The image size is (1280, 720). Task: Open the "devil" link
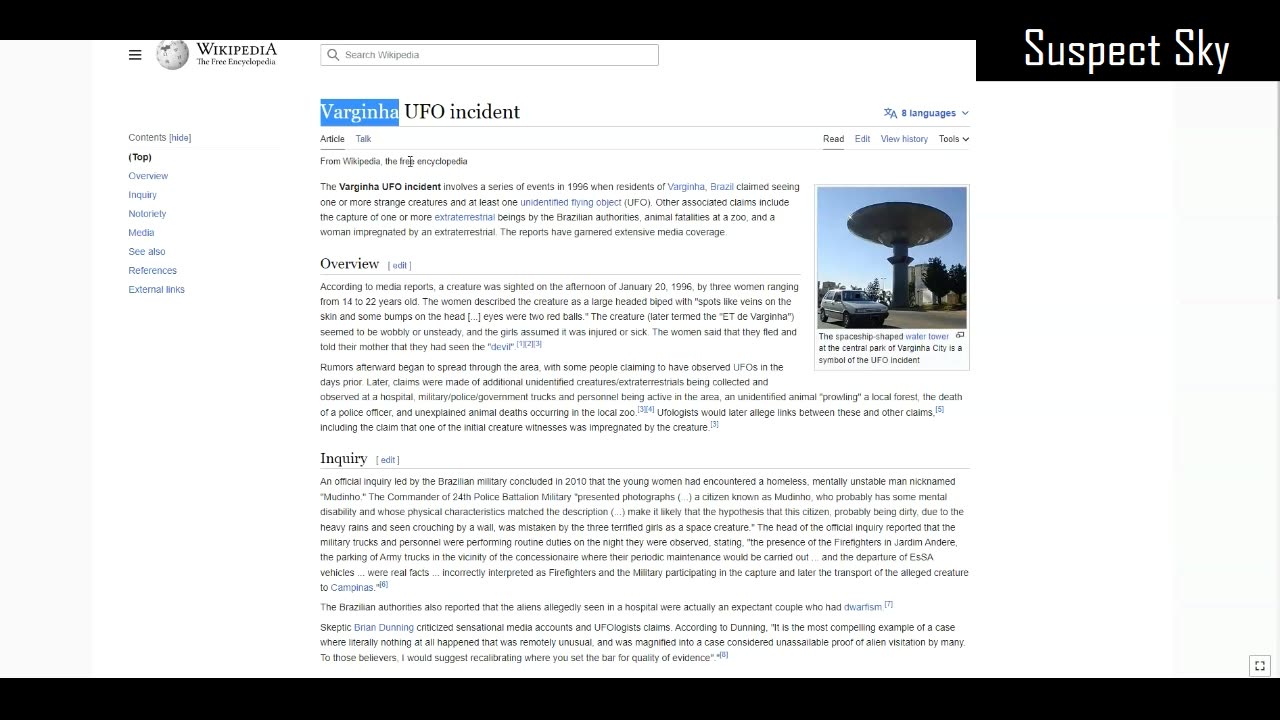point(501,347)
